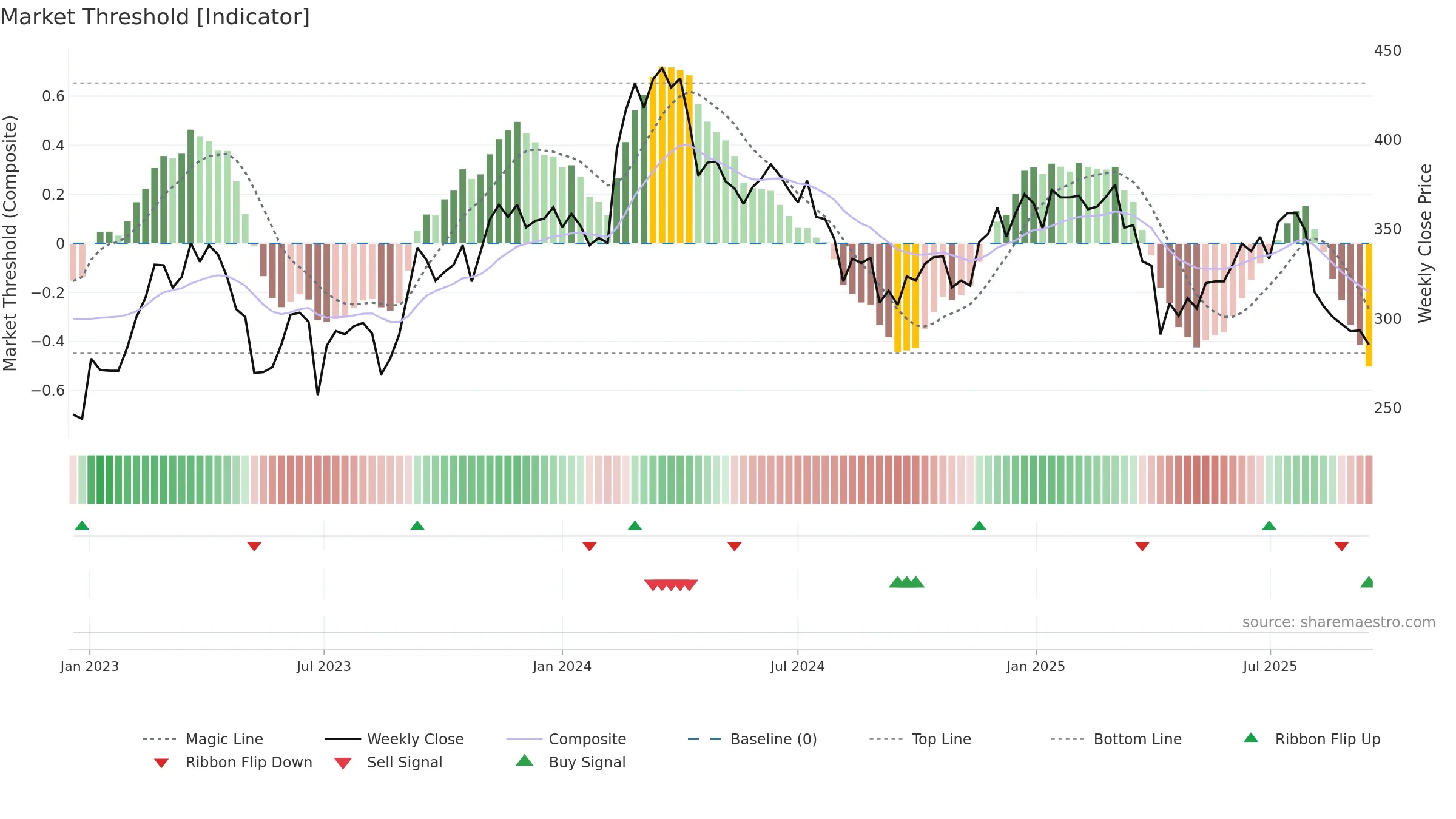Click the yellow trough bars in late 2024
This screenshot has width=1456, height=819.
pyautogui.click(x=907, y=297)
